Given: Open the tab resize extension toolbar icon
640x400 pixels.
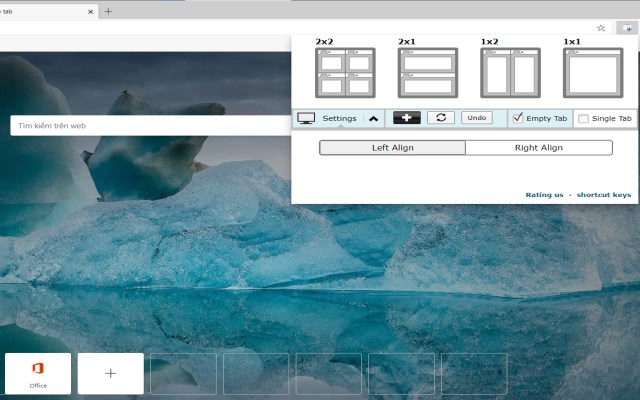Looking at the screenshot, I should tap(627, 28).
